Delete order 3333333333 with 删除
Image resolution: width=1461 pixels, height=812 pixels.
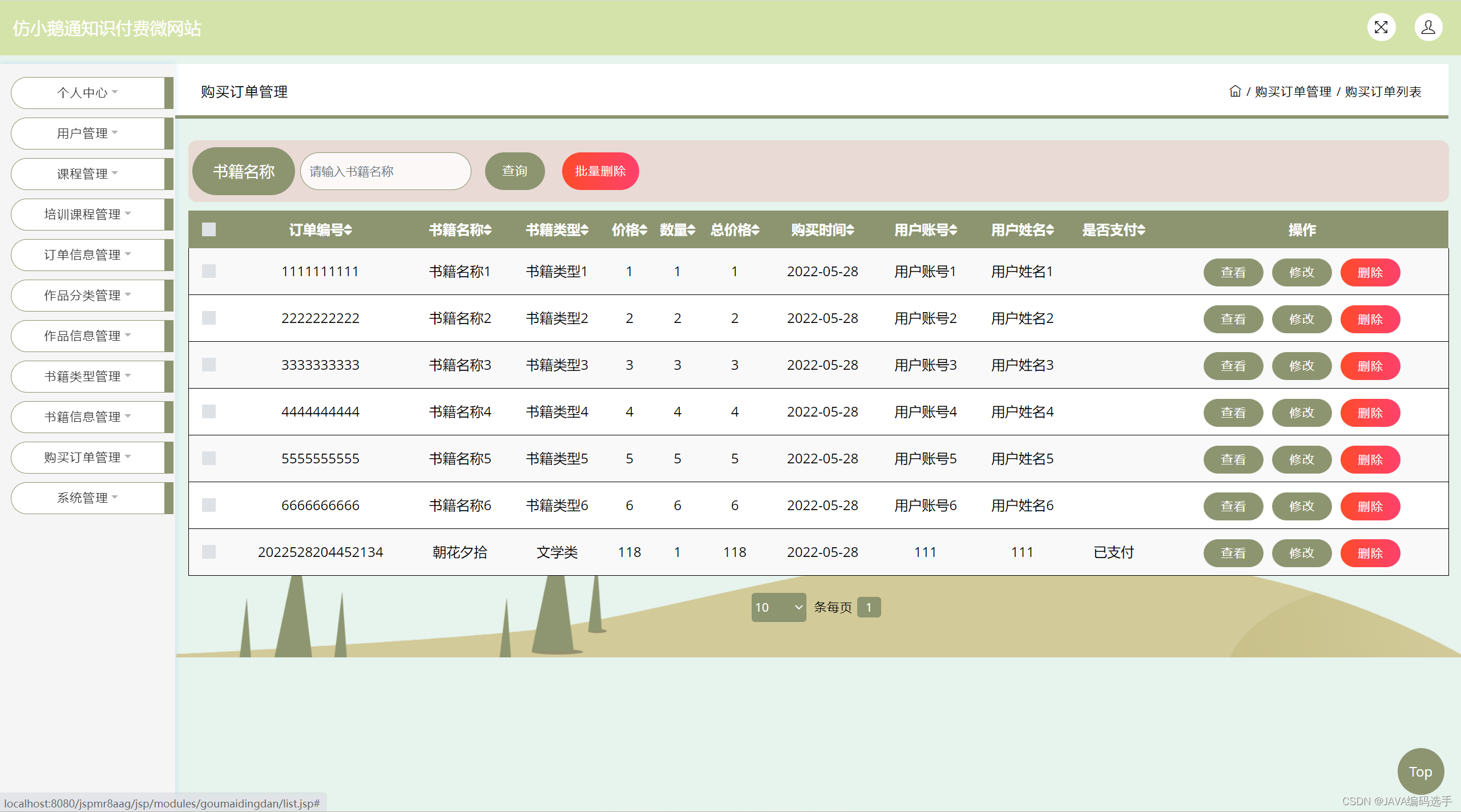pos(1370,366)
